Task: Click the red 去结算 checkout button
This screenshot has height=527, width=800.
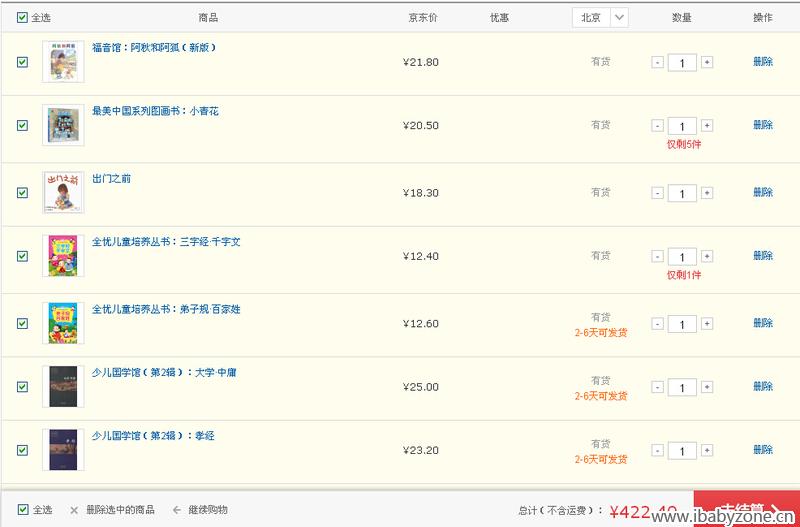Action: [747, 509]
